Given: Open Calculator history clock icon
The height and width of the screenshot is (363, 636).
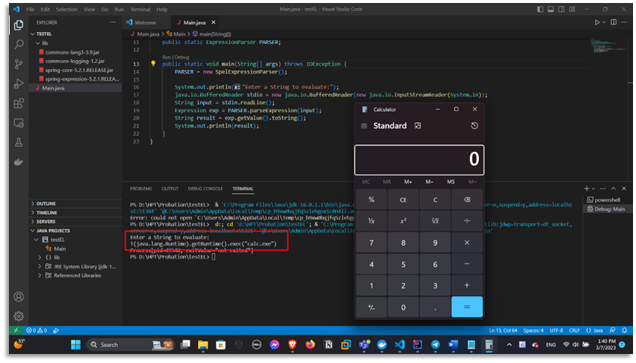Looking at the screenshot, I should coord(474,126).
